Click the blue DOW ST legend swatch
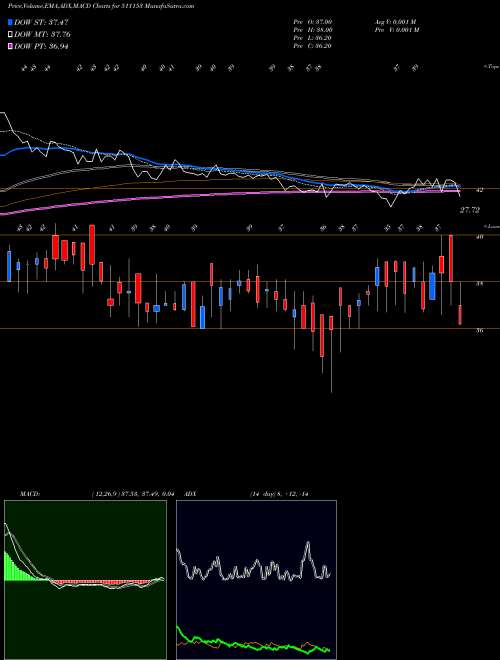Screen dimensions: 500x660 coord(11,22)
